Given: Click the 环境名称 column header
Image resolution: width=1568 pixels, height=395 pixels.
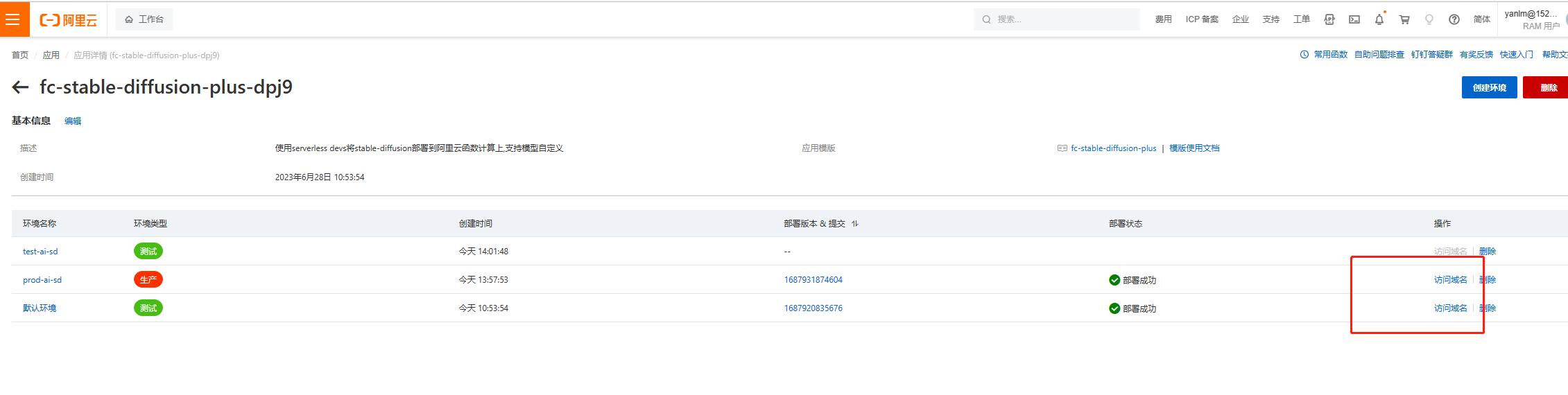Looking at the screenshot, I should (x=40, y=224).
